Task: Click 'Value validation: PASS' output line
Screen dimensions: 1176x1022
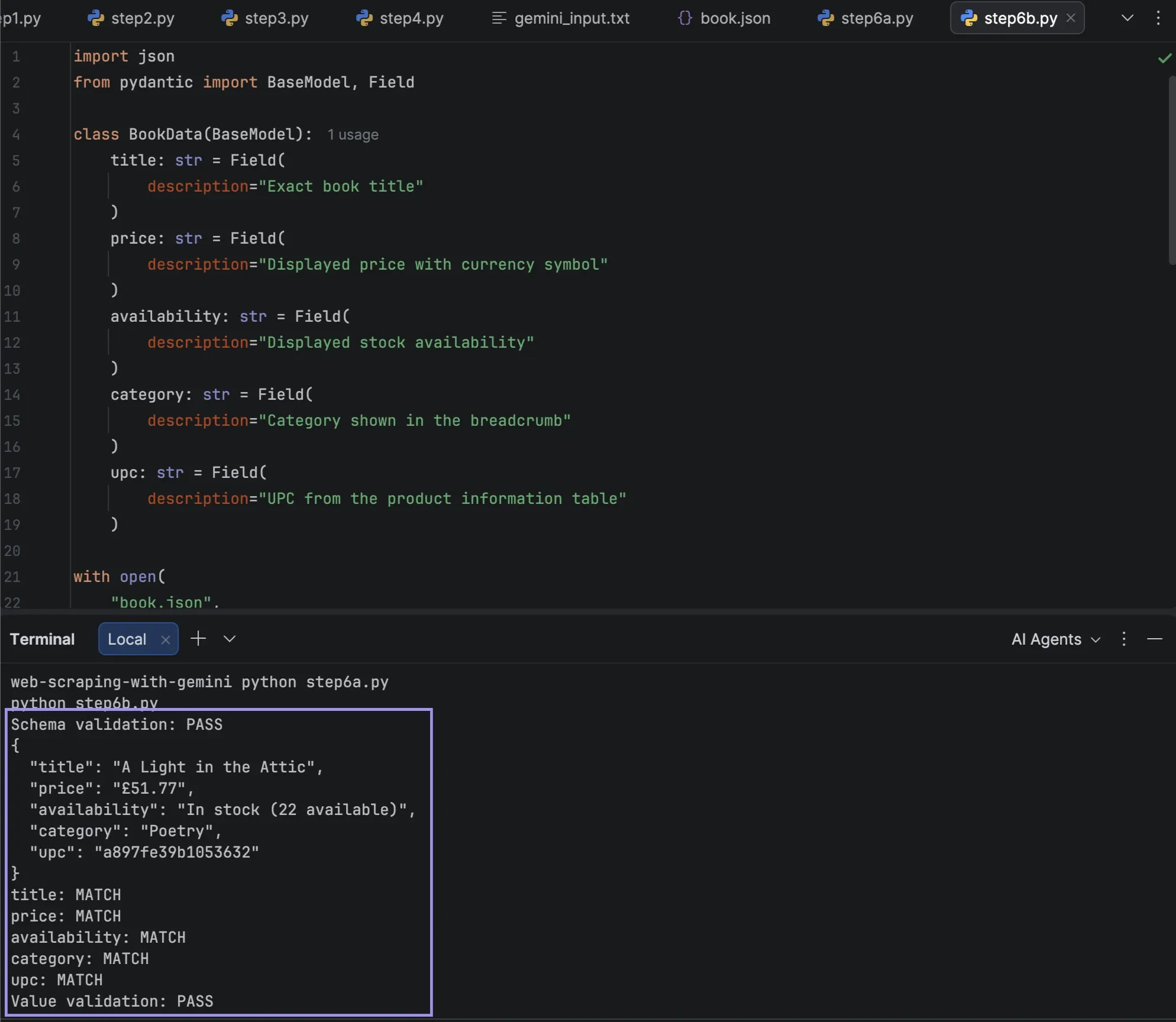Action: tap(112, 1001)
